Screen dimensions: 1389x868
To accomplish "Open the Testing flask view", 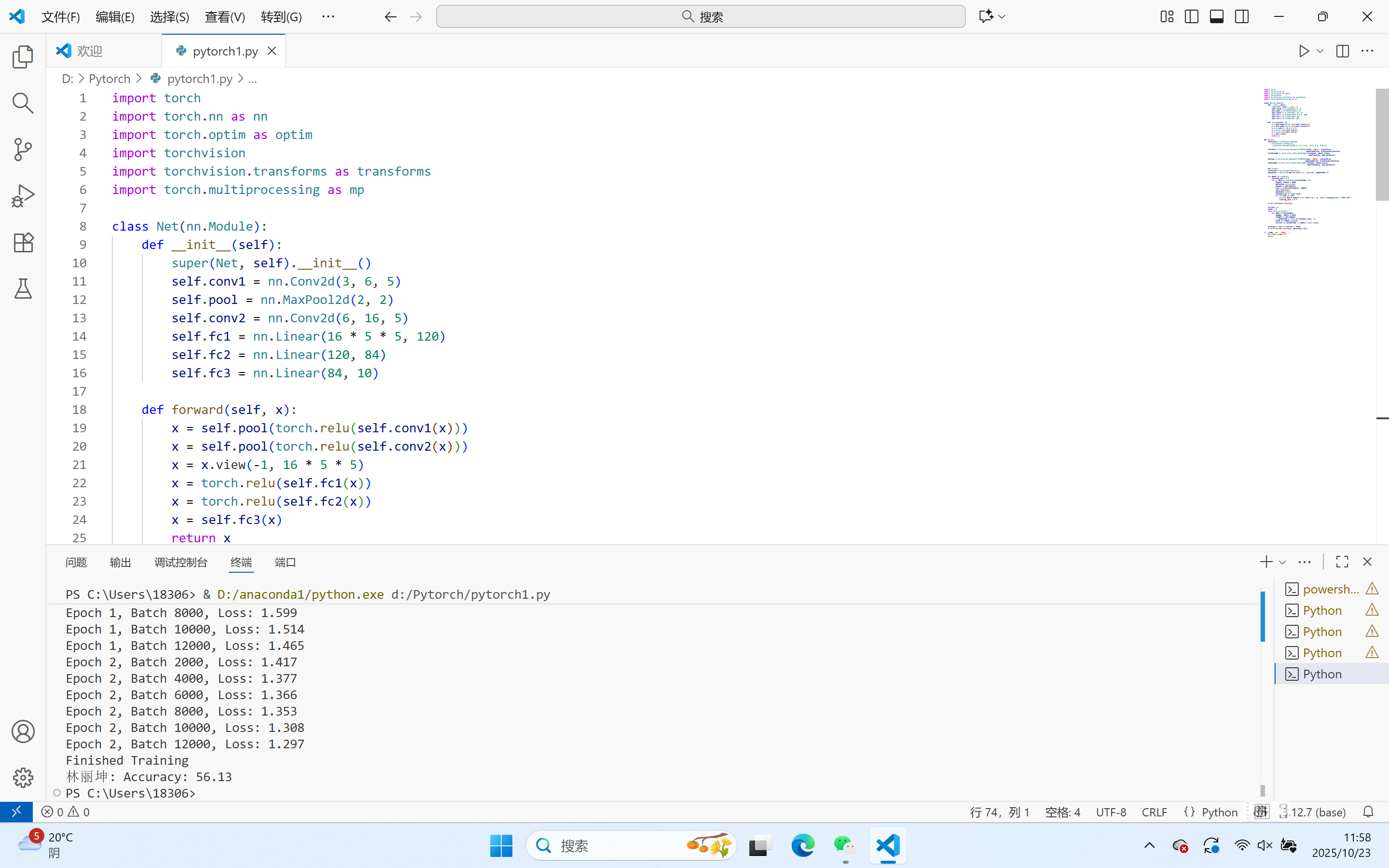I will [x=23, y=289].
